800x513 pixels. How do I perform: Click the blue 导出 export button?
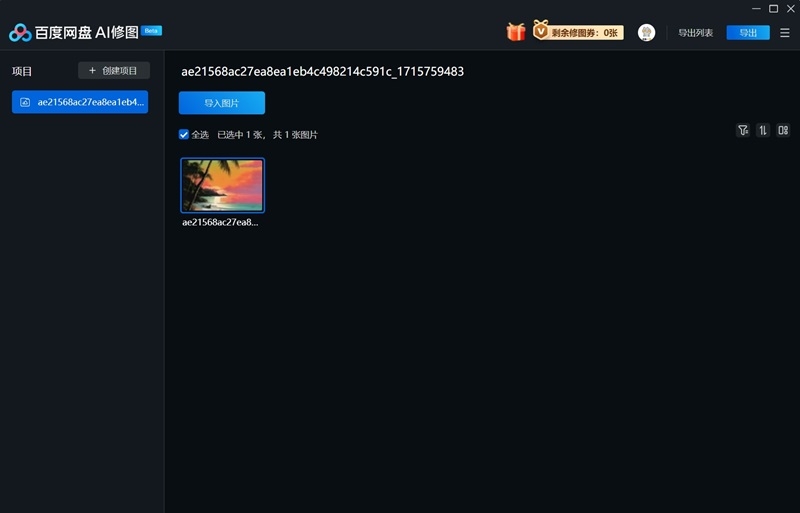point(748,33)
